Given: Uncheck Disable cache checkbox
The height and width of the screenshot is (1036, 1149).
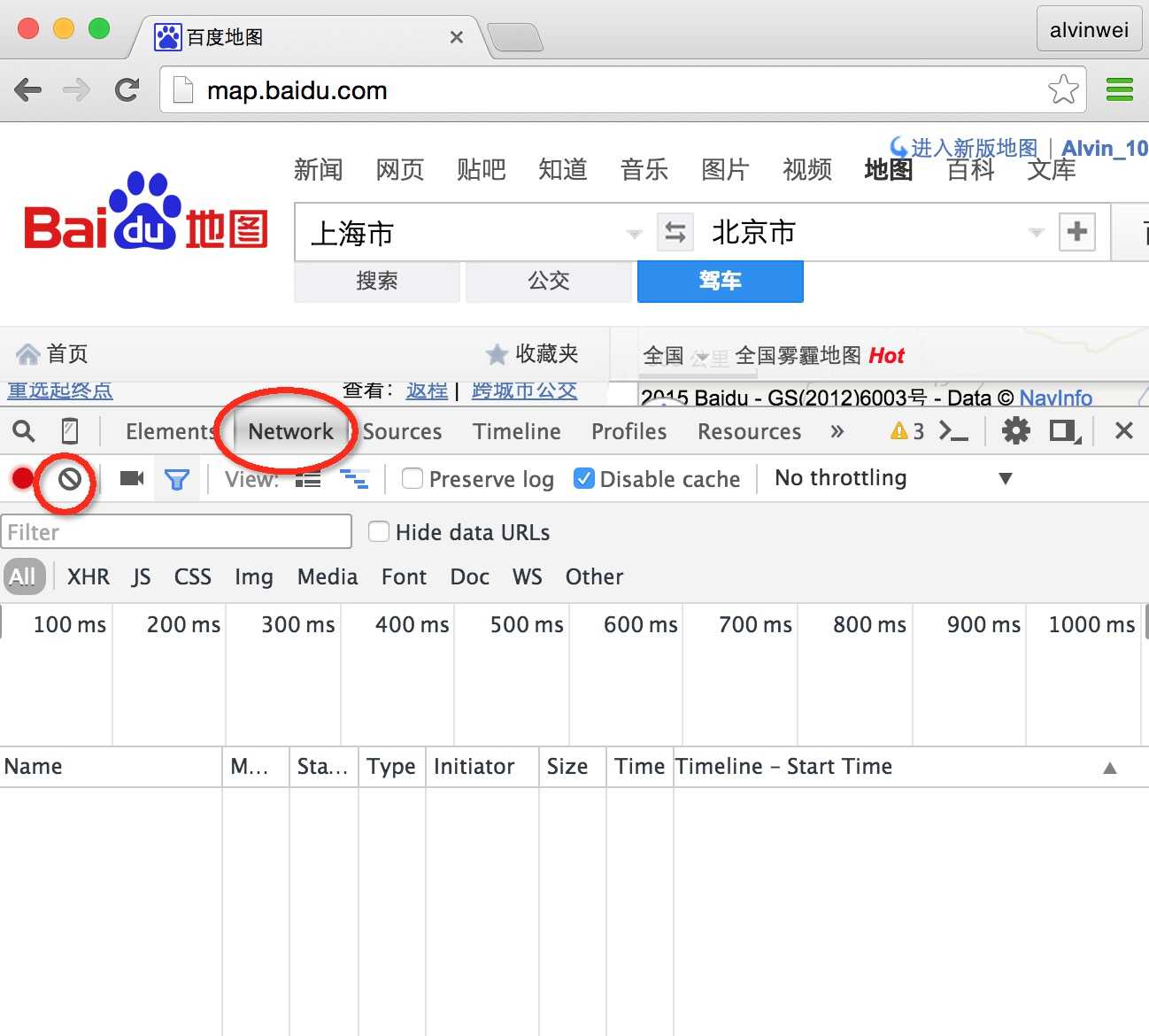Looking at the screenshot, I should click(584, 478).
